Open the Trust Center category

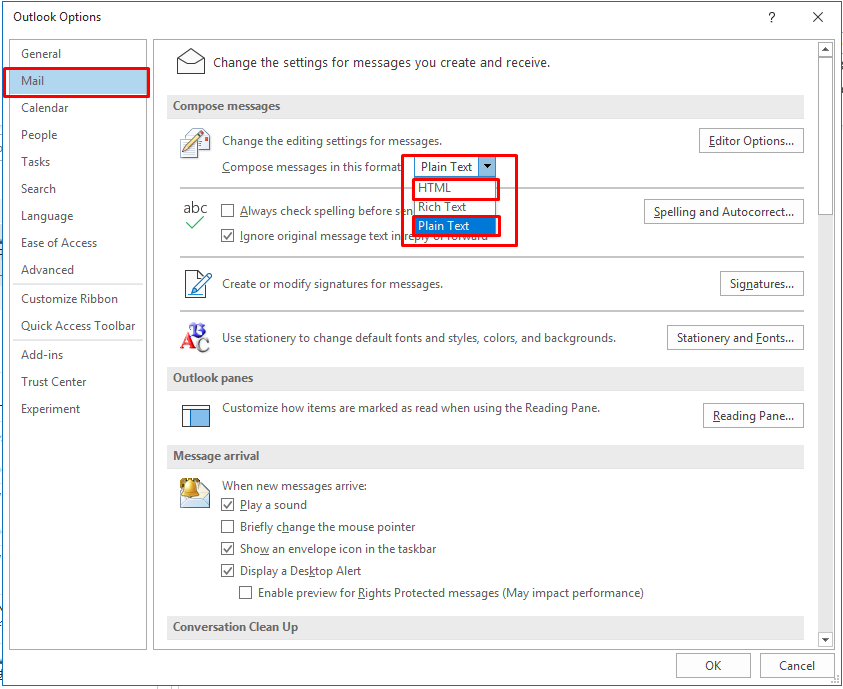click(78, 382)
